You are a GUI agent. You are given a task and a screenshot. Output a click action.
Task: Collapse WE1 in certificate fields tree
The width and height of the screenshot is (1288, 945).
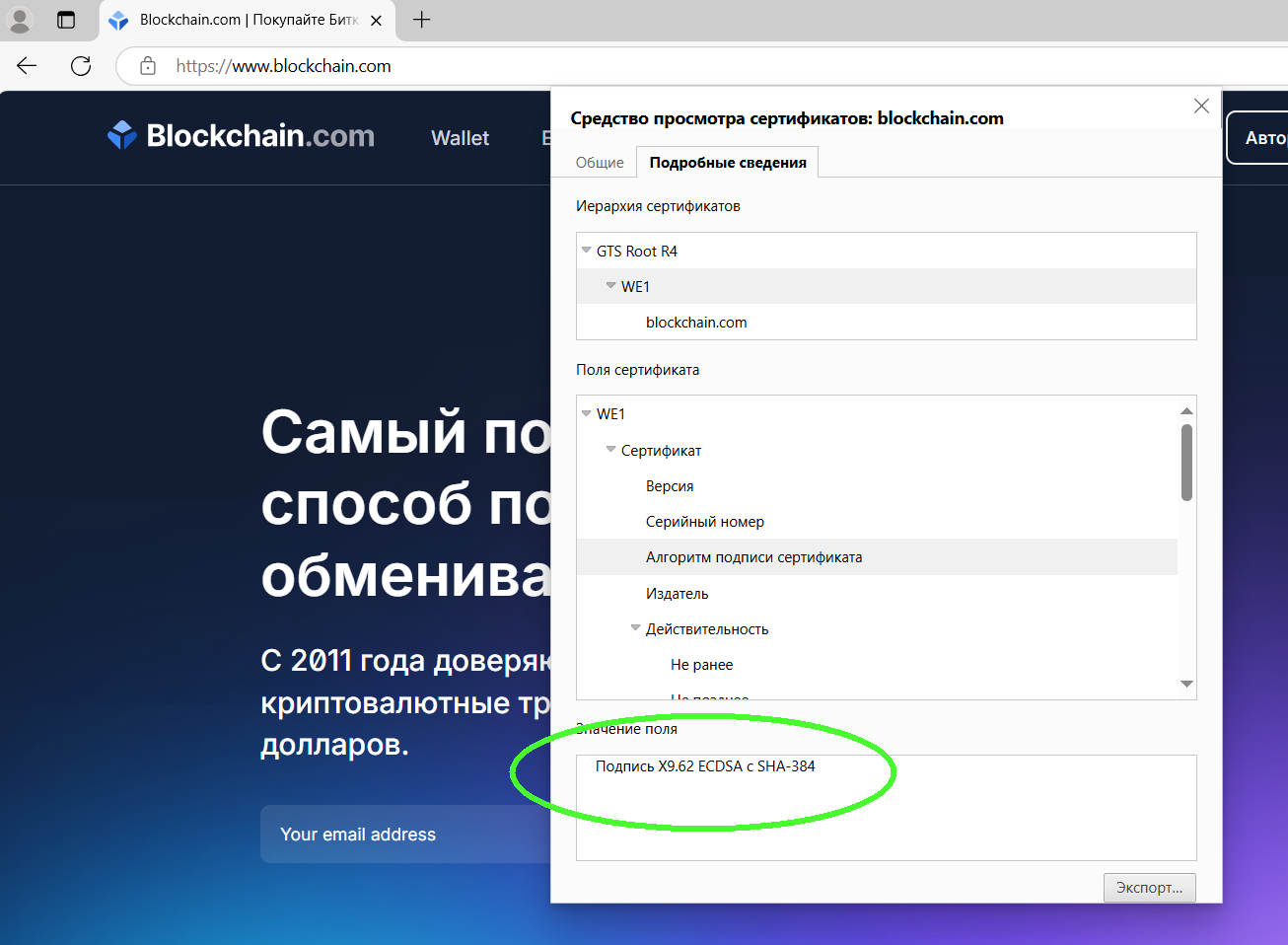click(587, 413)
